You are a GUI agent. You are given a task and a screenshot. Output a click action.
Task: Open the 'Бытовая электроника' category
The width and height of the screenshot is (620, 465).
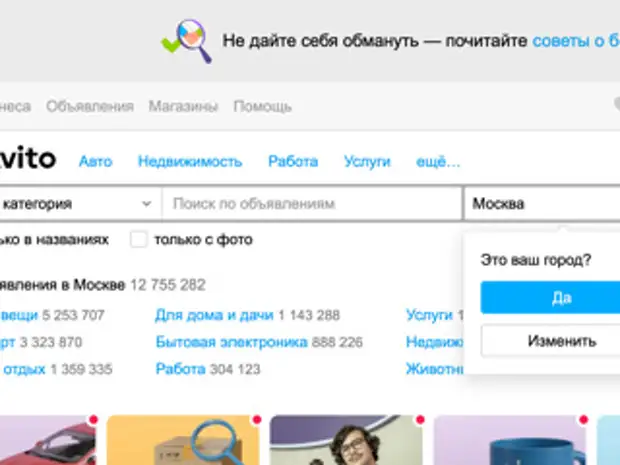tap(231, 342)
